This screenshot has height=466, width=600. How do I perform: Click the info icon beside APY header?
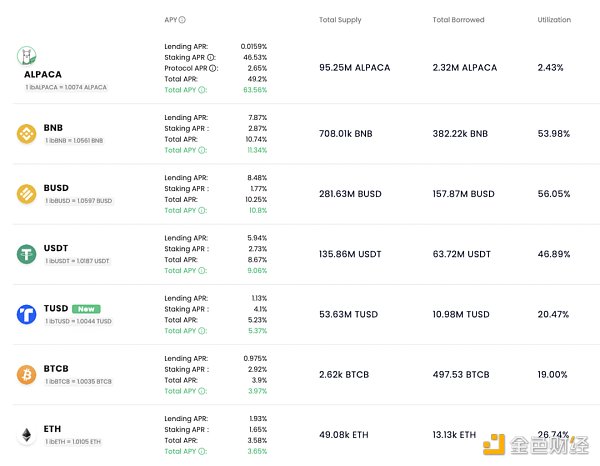(x=182, y=20)
